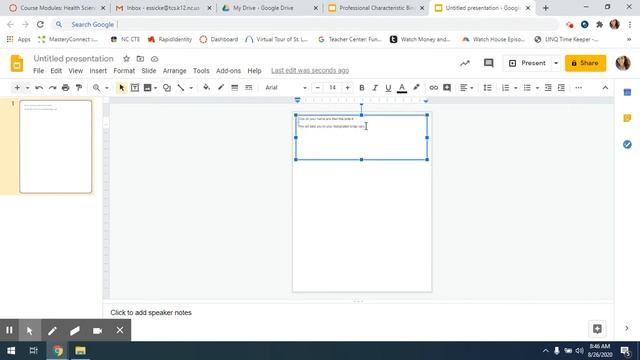Click the Undo arrow in the toolbar
The image size is (640, 360).
[39, 88]
